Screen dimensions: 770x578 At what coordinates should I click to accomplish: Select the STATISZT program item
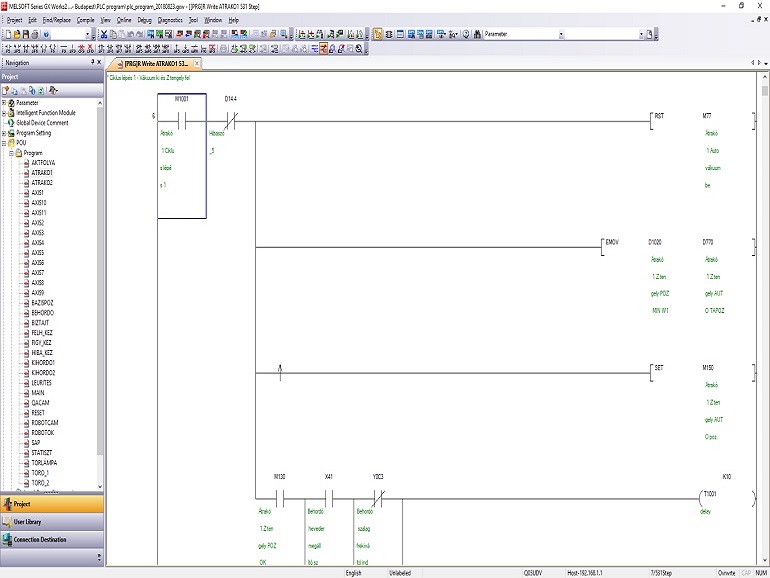(42, 453)
